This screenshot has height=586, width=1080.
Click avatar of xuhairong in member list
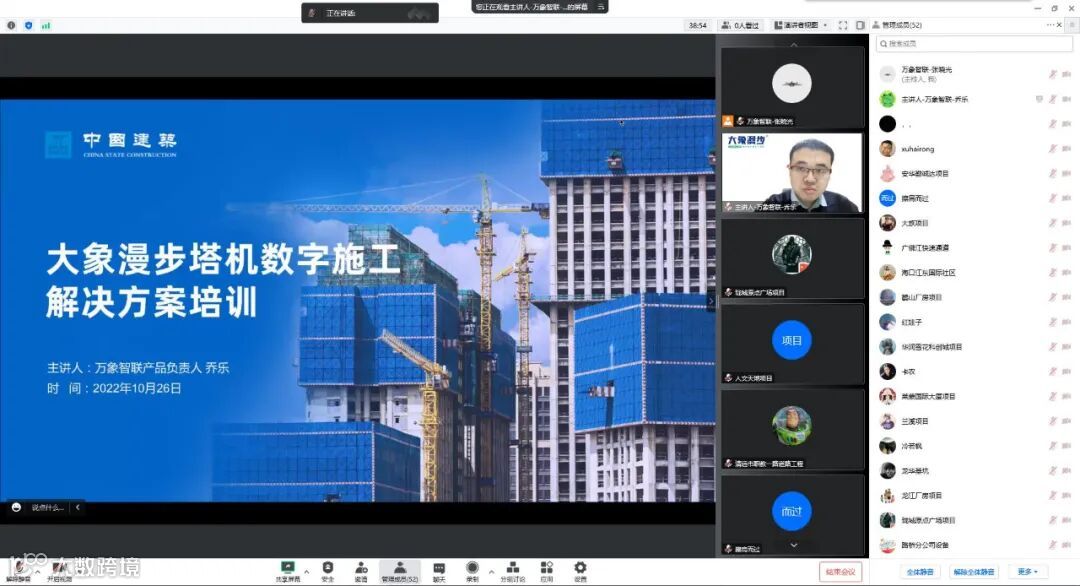(x=887, y=149)
